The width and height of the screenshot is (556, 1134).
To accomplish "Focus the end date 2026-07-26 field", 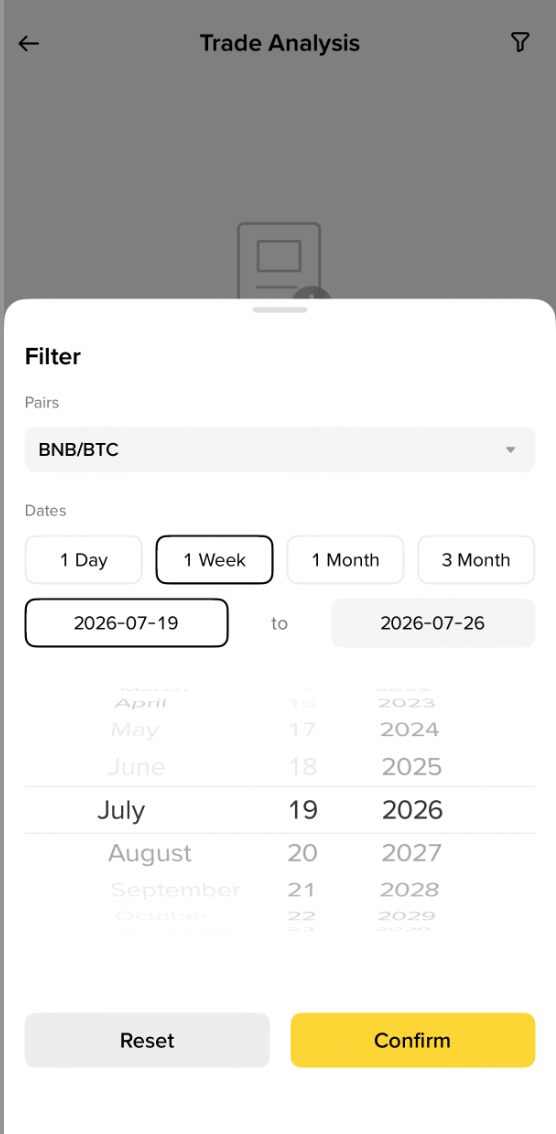I will pyautogui.click(x=433, y=623).
